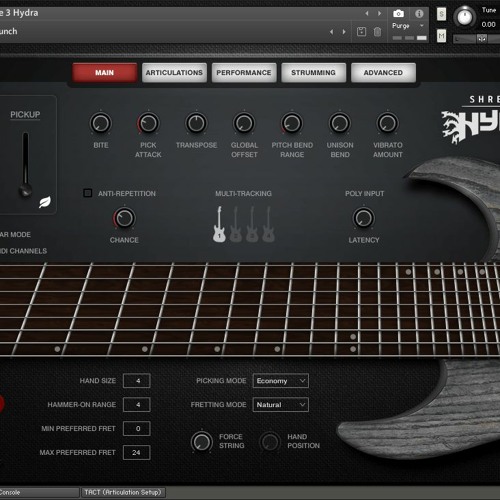Click the FORCE STRING knob
This screenshot has width=500, height=500.
click(202, 442)
